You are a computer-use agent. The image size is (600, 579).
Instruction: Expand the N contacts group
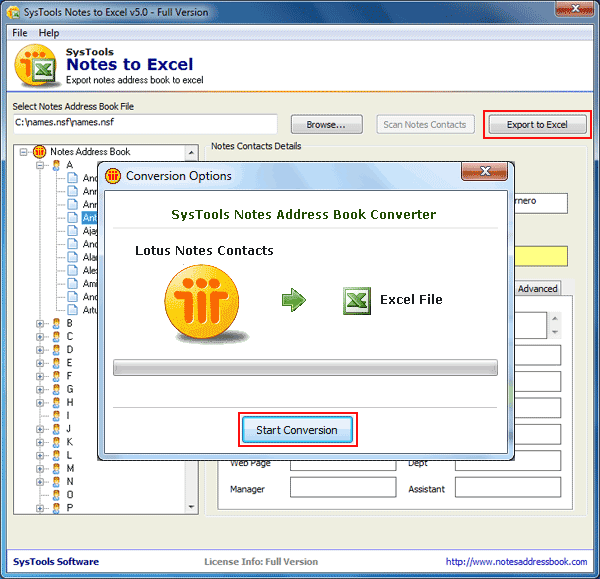coord(40,481)
